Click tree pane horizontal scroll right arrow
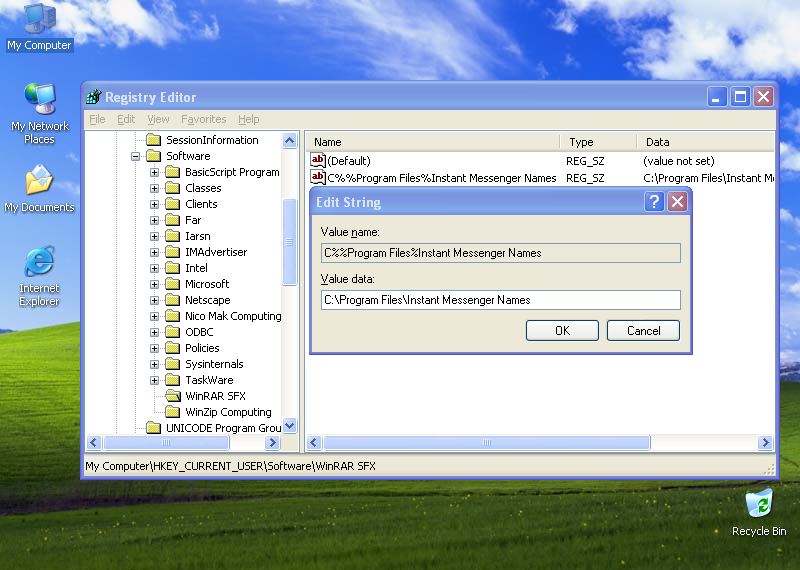Image resolution: width=800 pixels, height=570 pixels. pyautogui.click(x=272, y=442)
